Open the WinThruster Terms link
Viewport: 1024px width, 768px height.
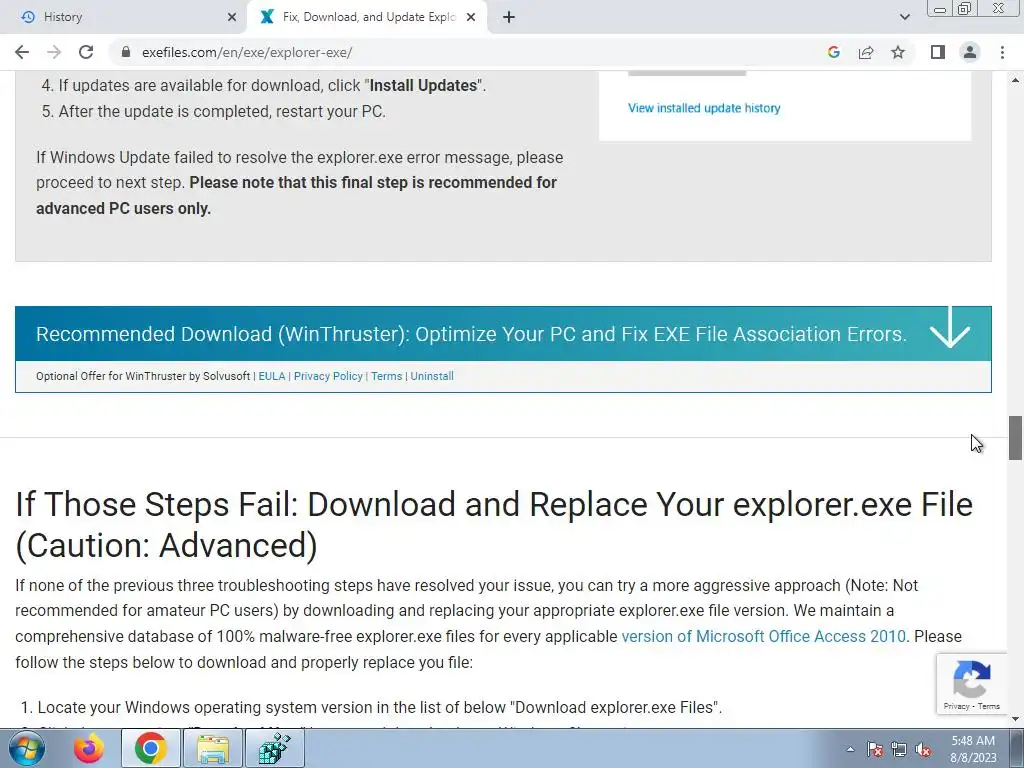click(x=387, y=376)
